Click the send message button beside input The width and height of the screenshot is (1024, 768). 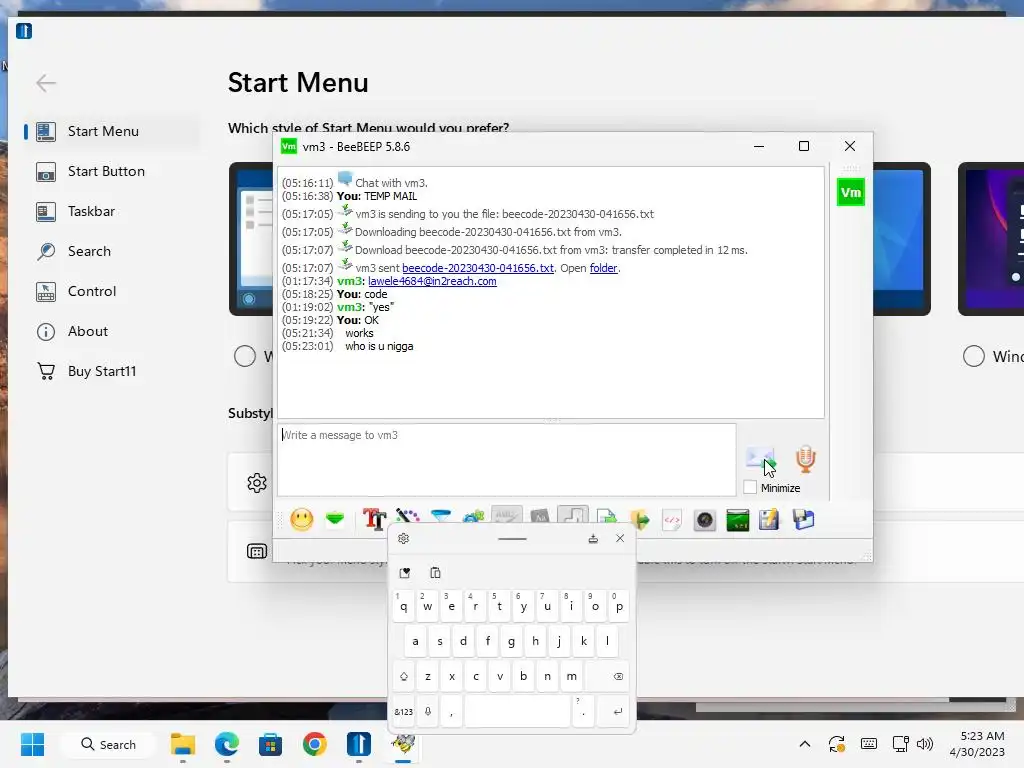761,460
